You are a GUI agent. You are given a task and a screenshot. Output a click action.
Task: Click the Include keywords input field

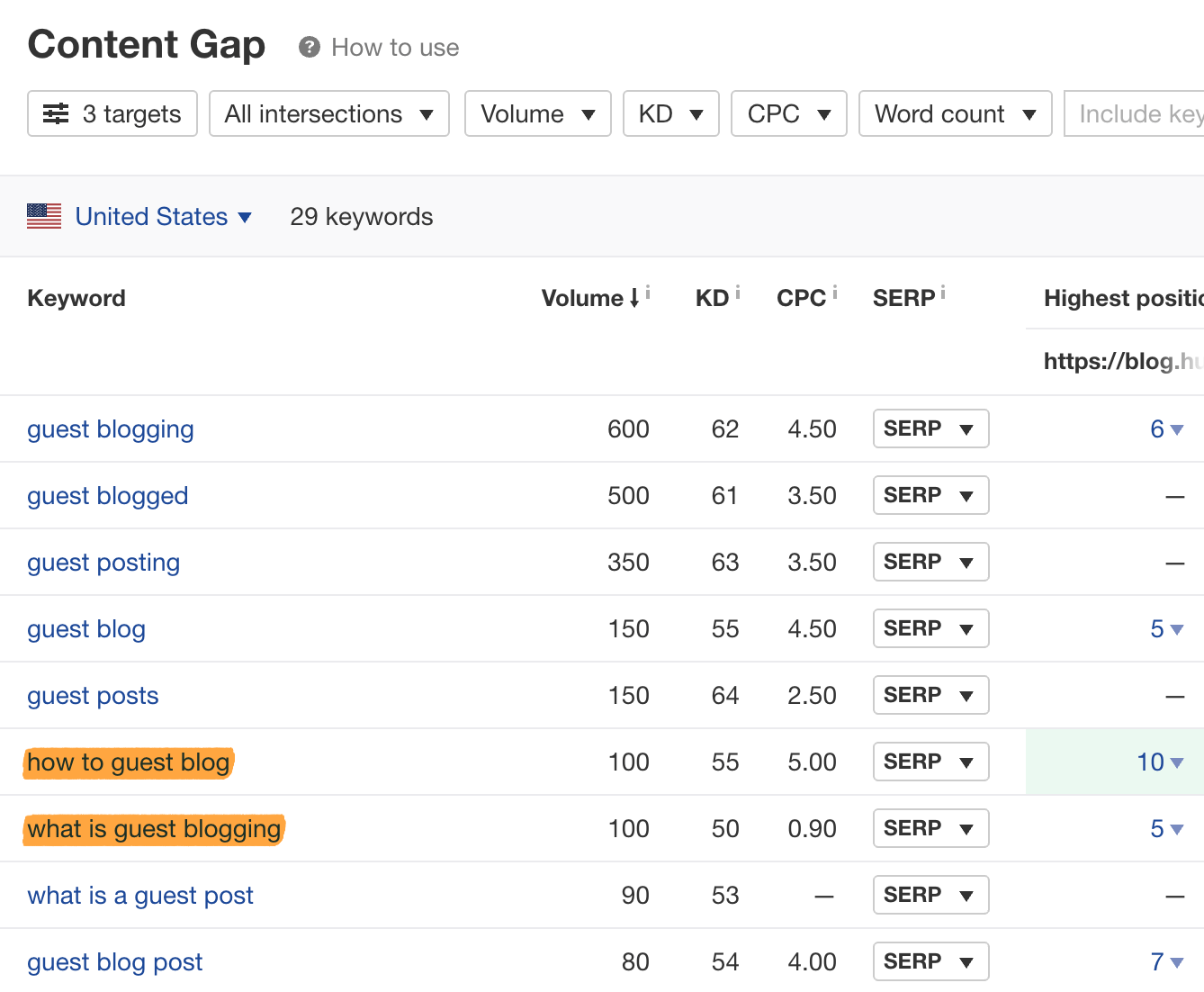[1136, 114]
